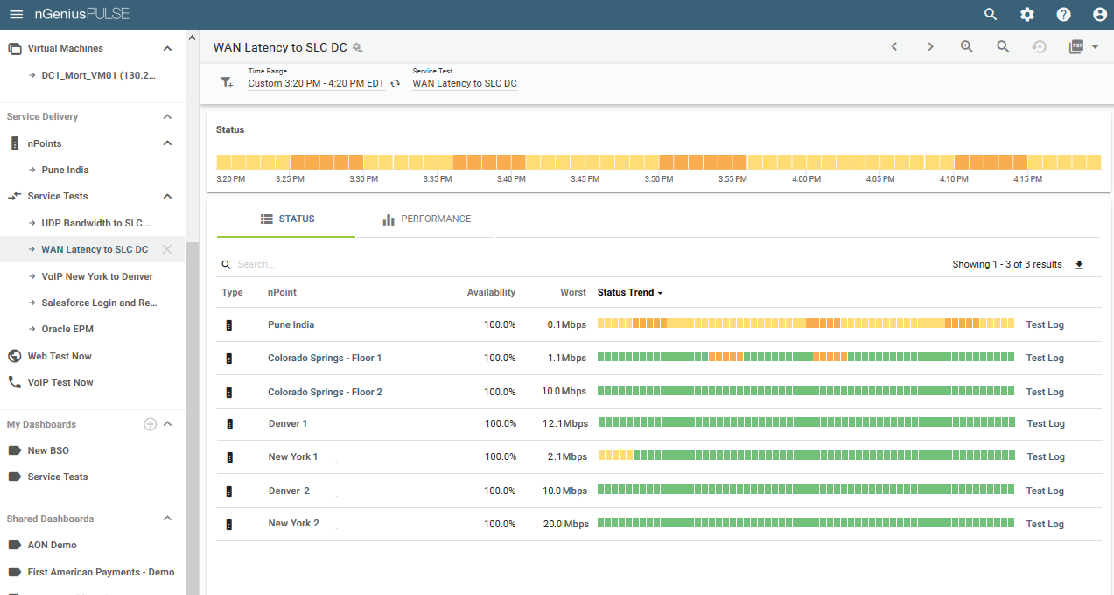The image size is (1114, 595).
Task: Collapse the Shared Dashboards section
Action: 168,518
